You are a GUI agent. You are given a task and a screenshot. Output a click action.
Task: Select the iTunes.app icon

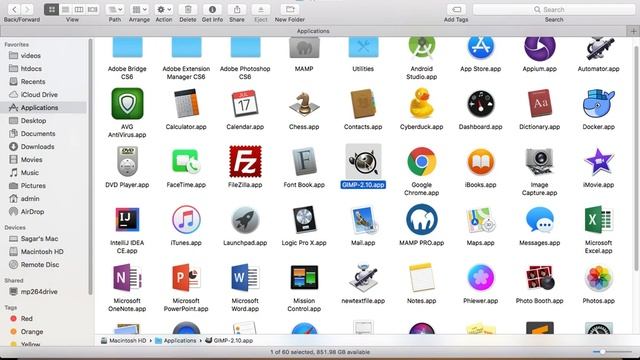point(186,220)
